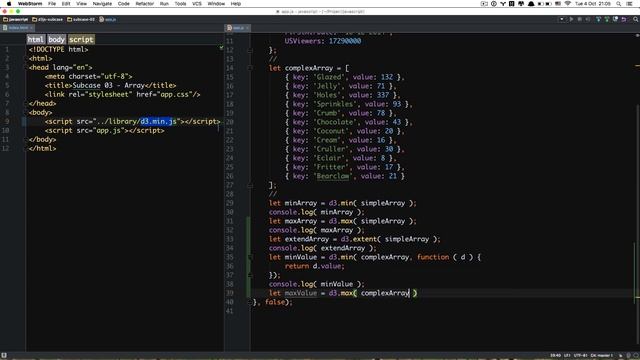This screenshot has width=640, height=360.
Task: Open the Navigate menu
Action: click(102, 4)
